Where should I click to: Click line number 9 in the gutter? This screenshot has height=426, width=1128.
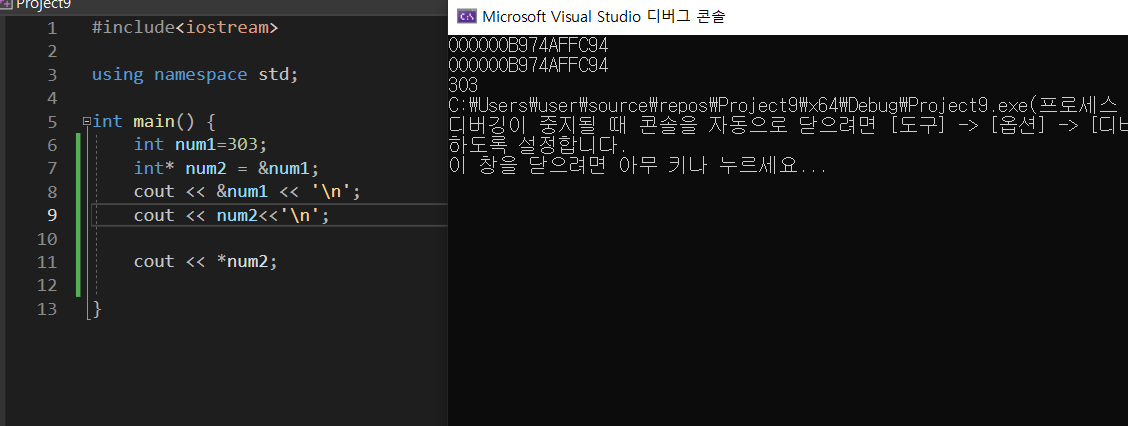pyautogui.click(x=51, y=215)
